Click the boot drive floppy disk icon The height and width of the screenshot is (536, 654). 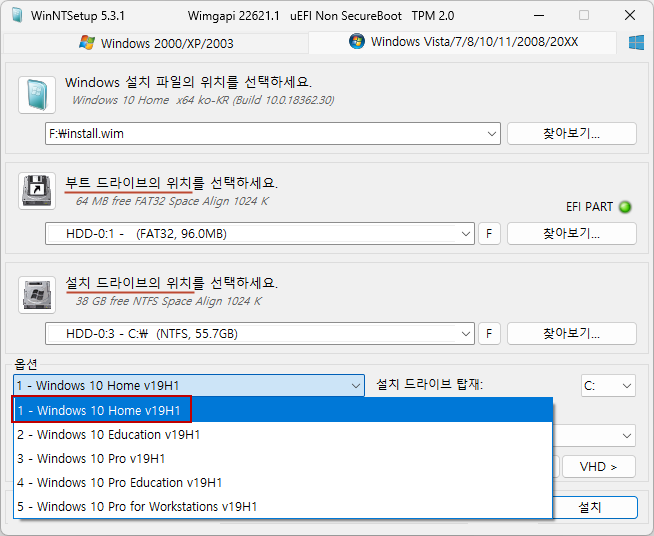click(x=37, y=191)
